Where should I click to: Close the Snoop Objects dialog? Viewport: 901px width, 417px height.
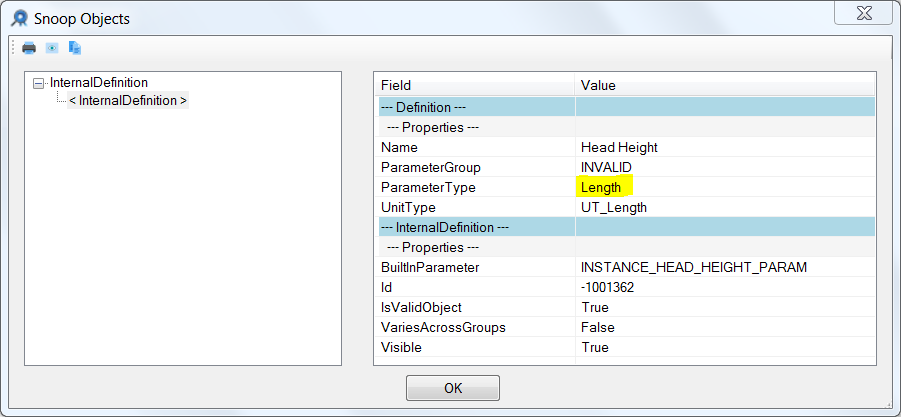(863, 13)
